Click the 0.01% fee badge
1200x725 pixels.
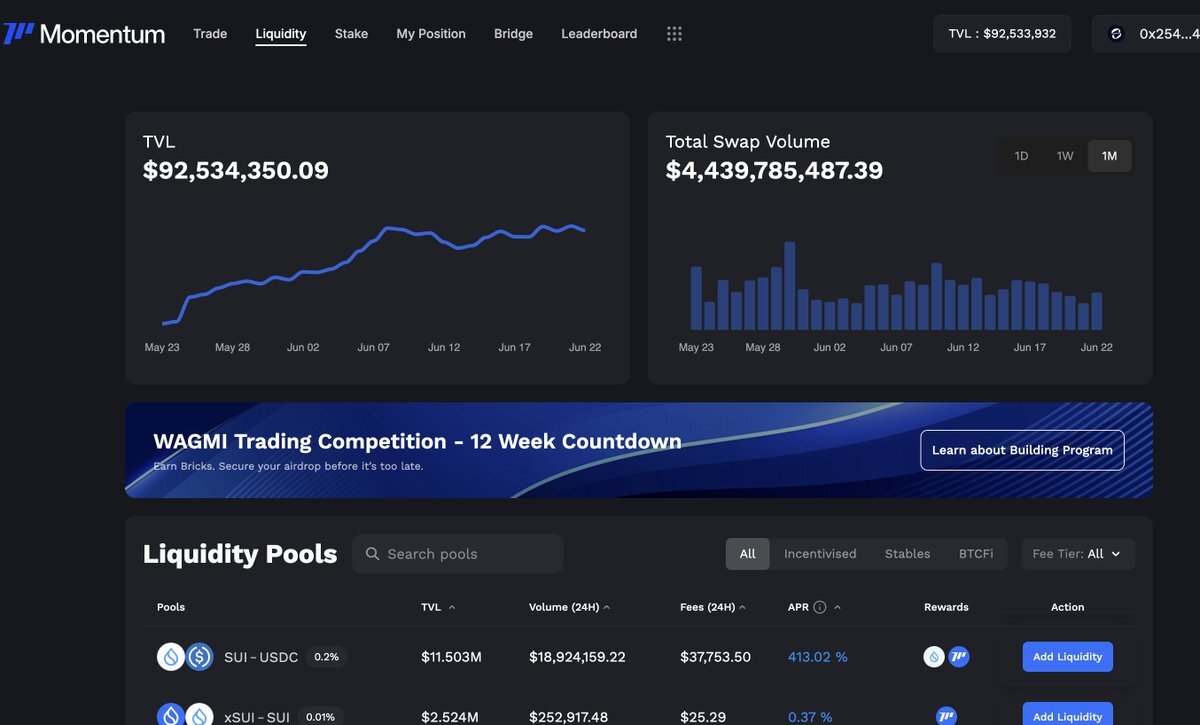320,717
